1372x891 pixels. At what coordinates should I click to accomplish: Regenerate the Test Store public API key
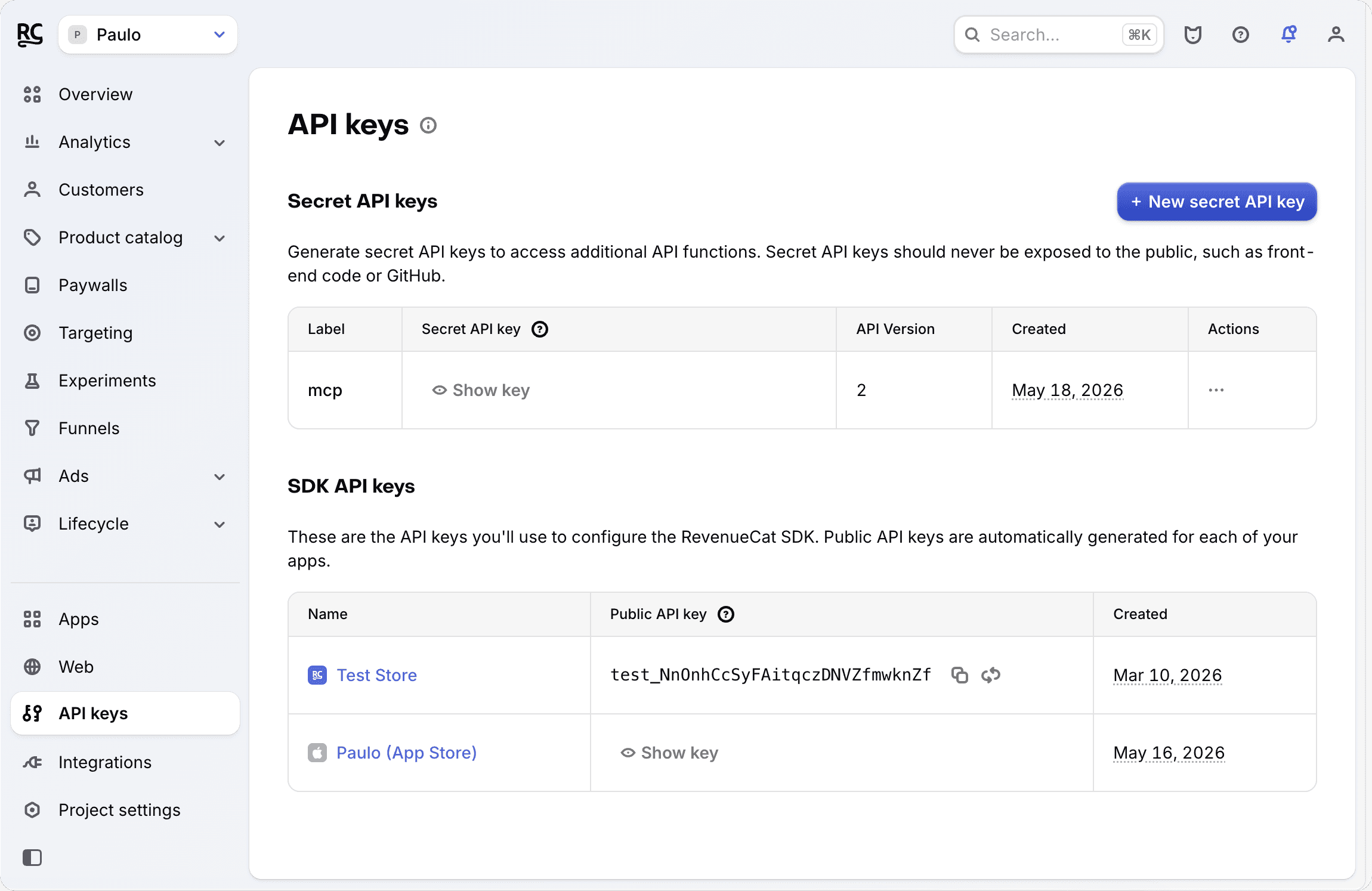[x=991, y=675]
